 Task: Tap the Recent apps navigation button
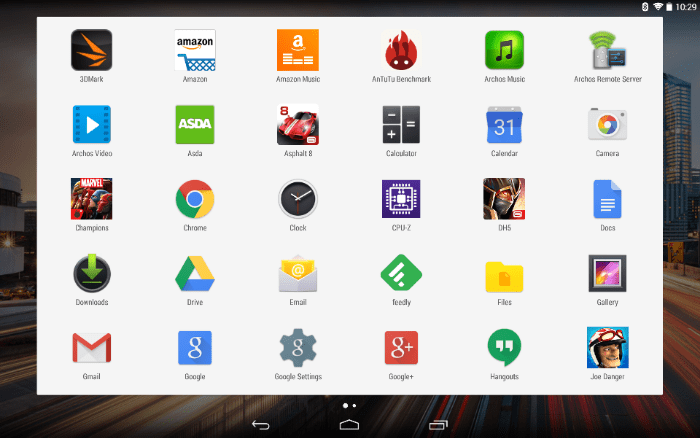[x=438, y=425]
